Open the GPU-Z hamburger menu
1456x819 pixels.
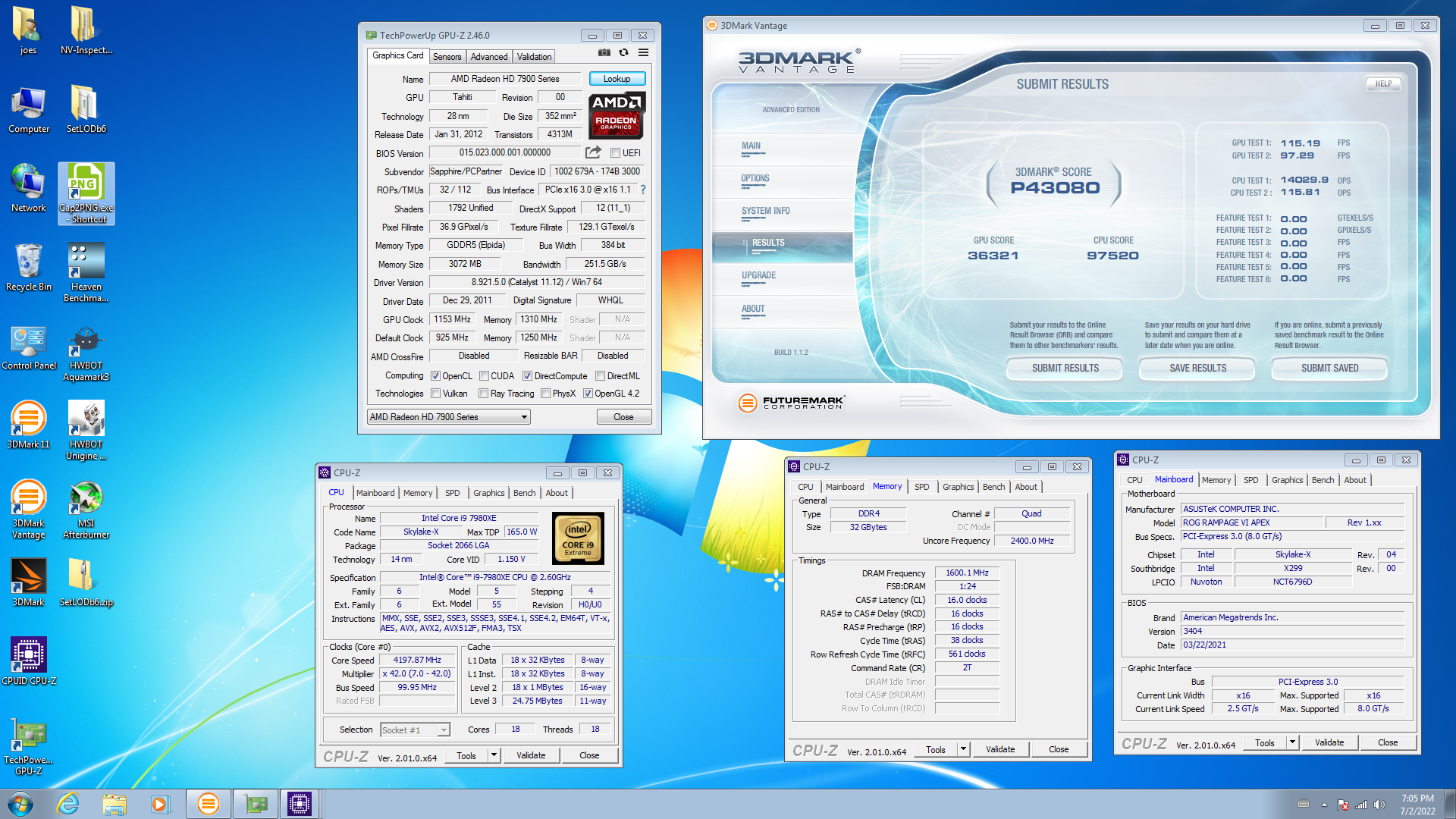[x=643, y=53]
